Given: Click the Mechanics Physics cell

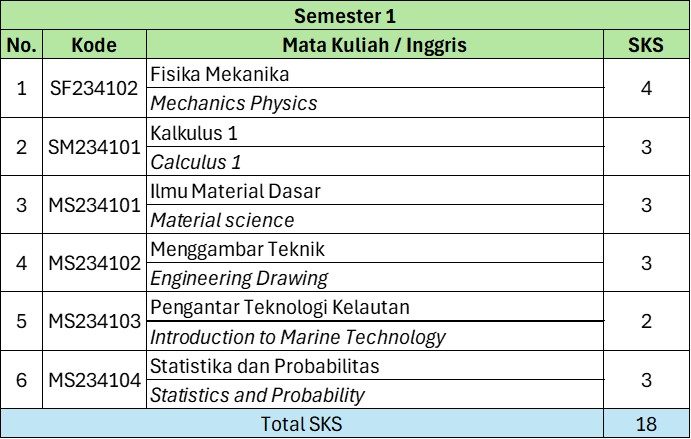Looking at the screenshot, I should (233, 103).
